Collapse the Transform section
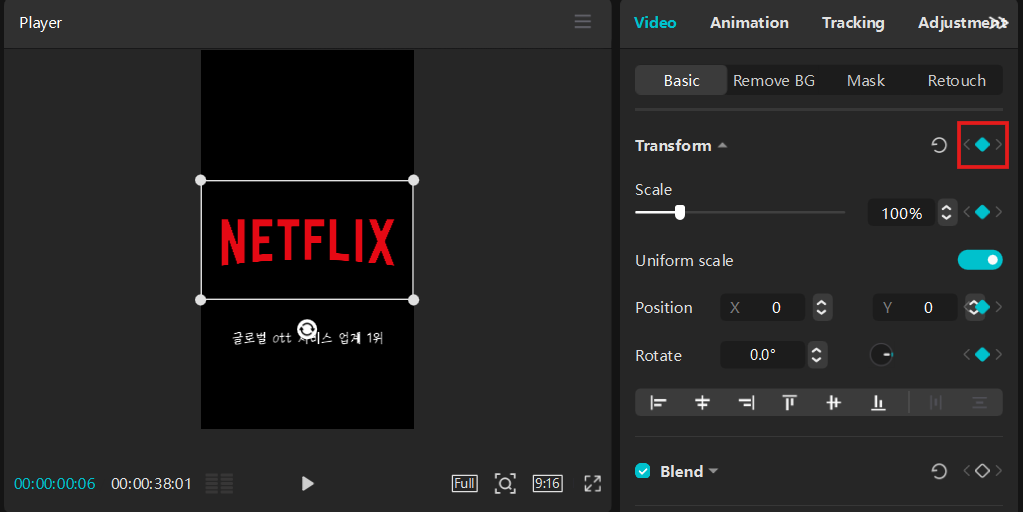Viewport: 1023px width, 512px height. [723, 145]
